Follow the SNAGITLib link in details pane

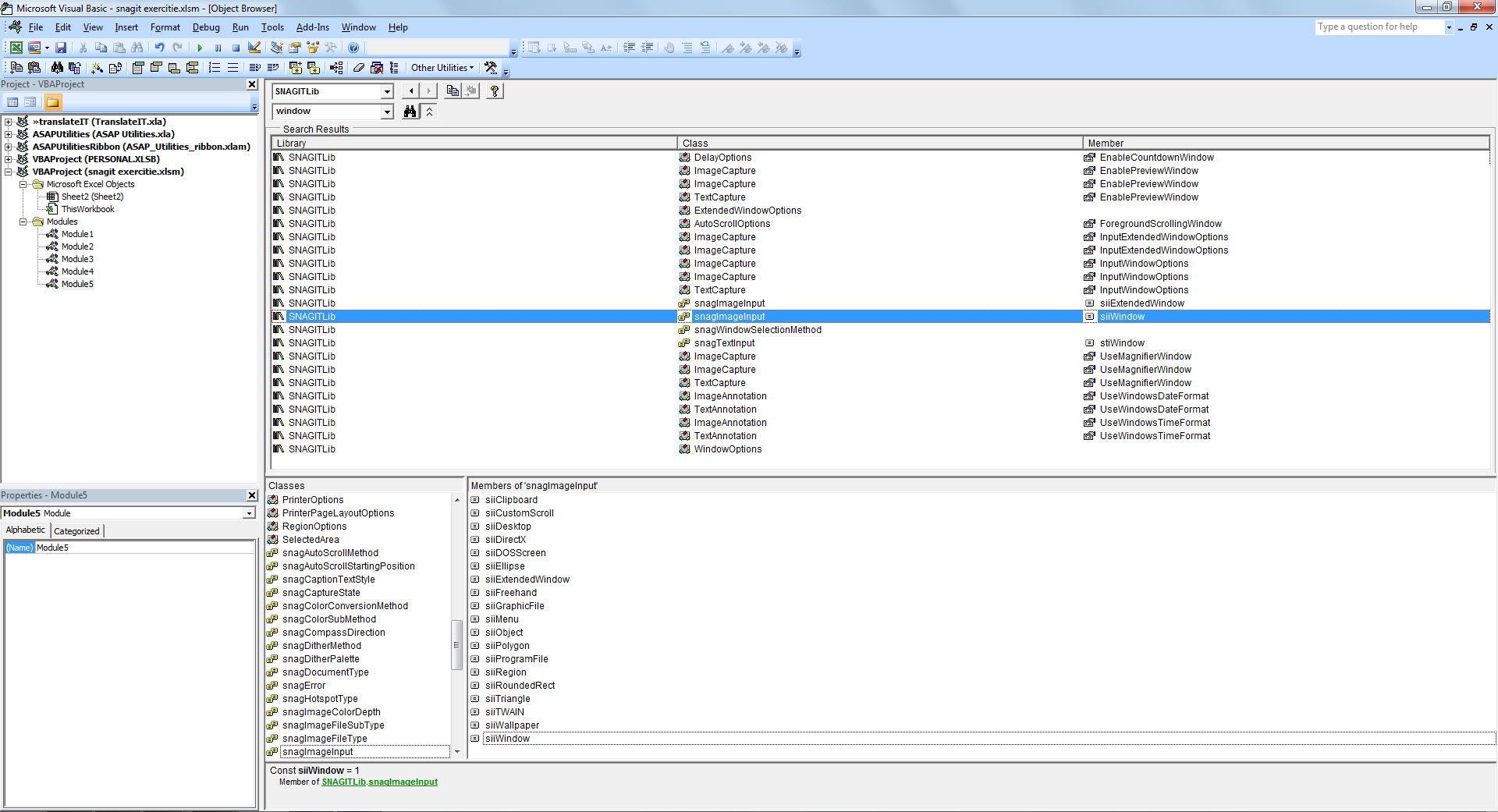343,782
